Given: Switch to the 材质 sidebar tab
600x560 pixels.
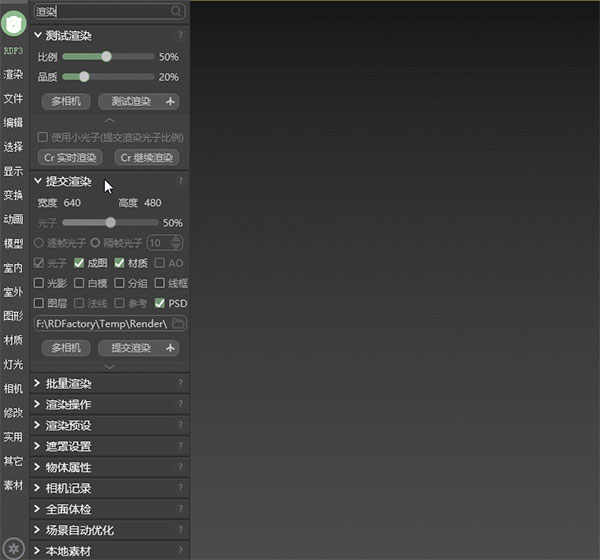Looking at the screenshot, I should point(13,340).
